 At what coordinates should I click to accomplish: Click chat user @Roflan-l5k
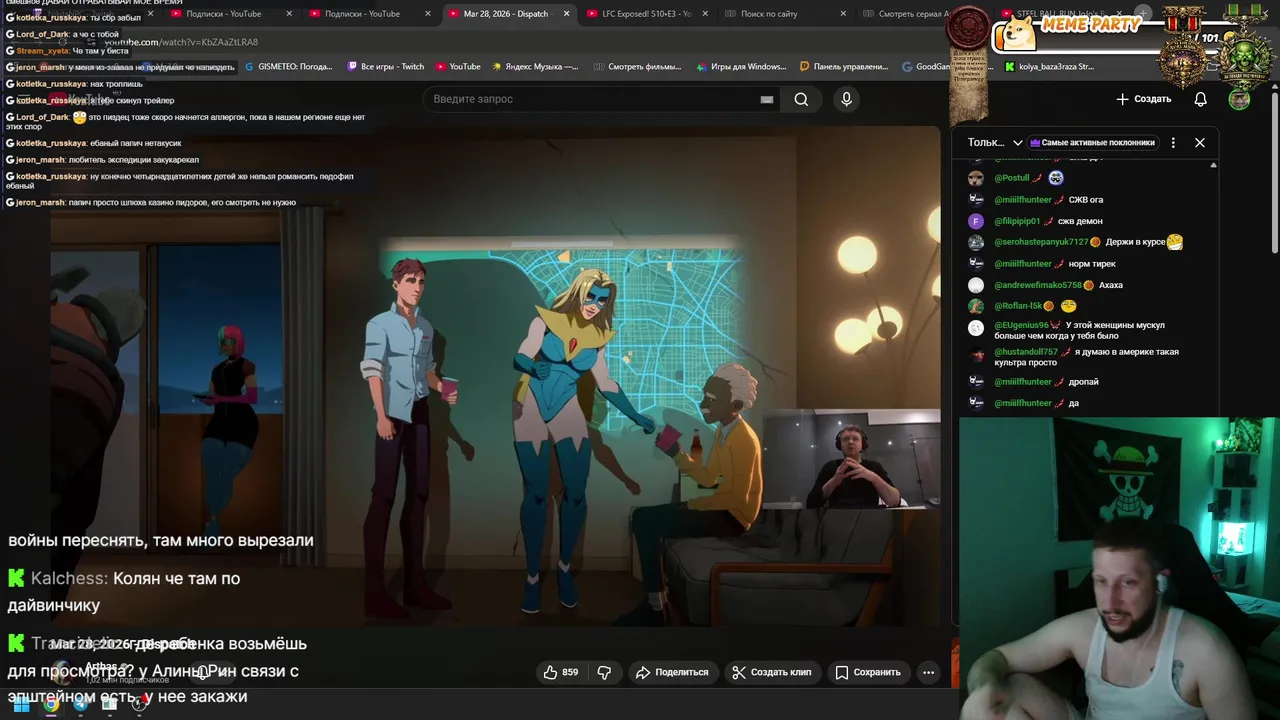pyautogui.click(x=1018, y=306)
